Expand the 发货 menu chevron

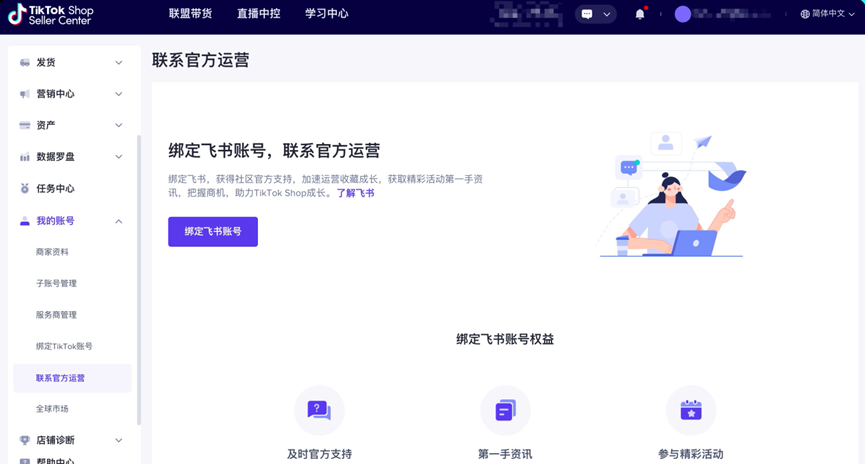click(119, 63)
